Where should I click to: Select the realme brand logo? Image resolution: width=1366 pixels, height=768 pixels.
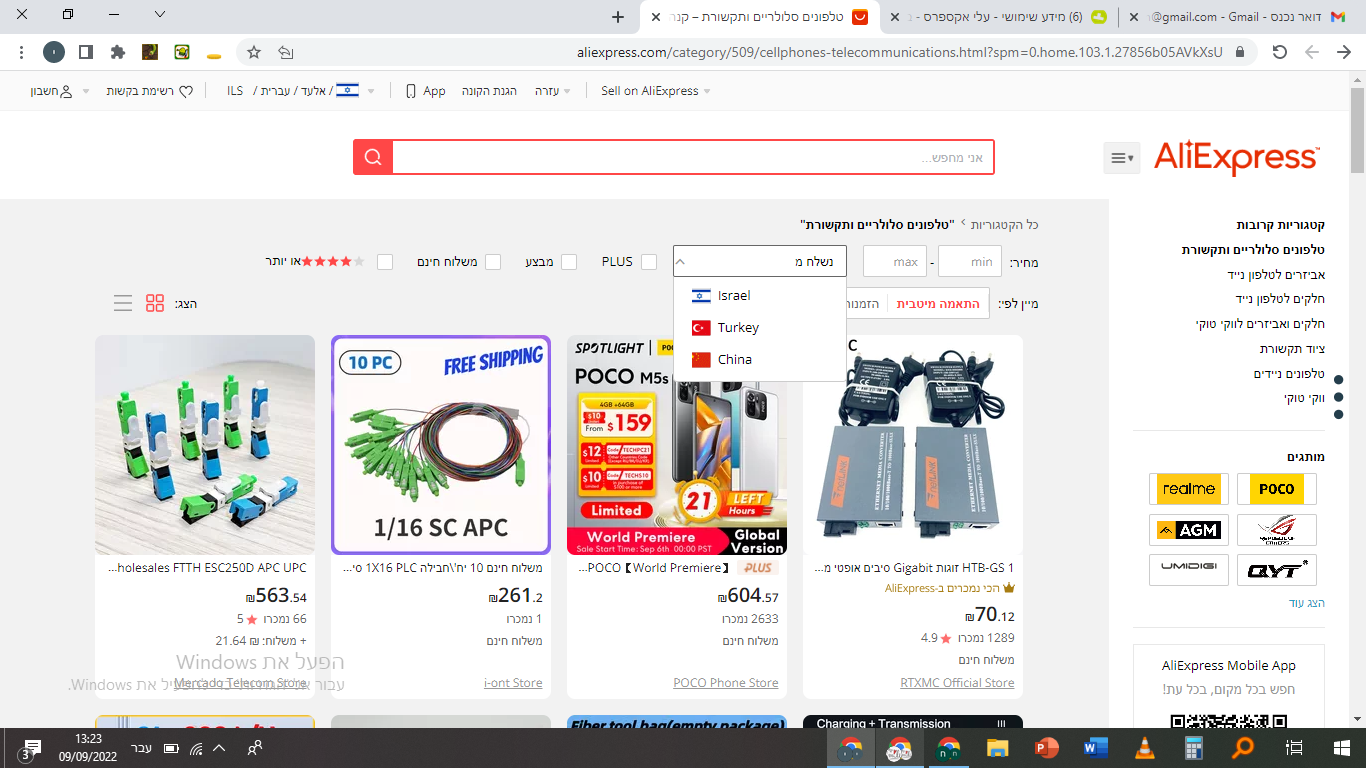(x=1189, y=489)
